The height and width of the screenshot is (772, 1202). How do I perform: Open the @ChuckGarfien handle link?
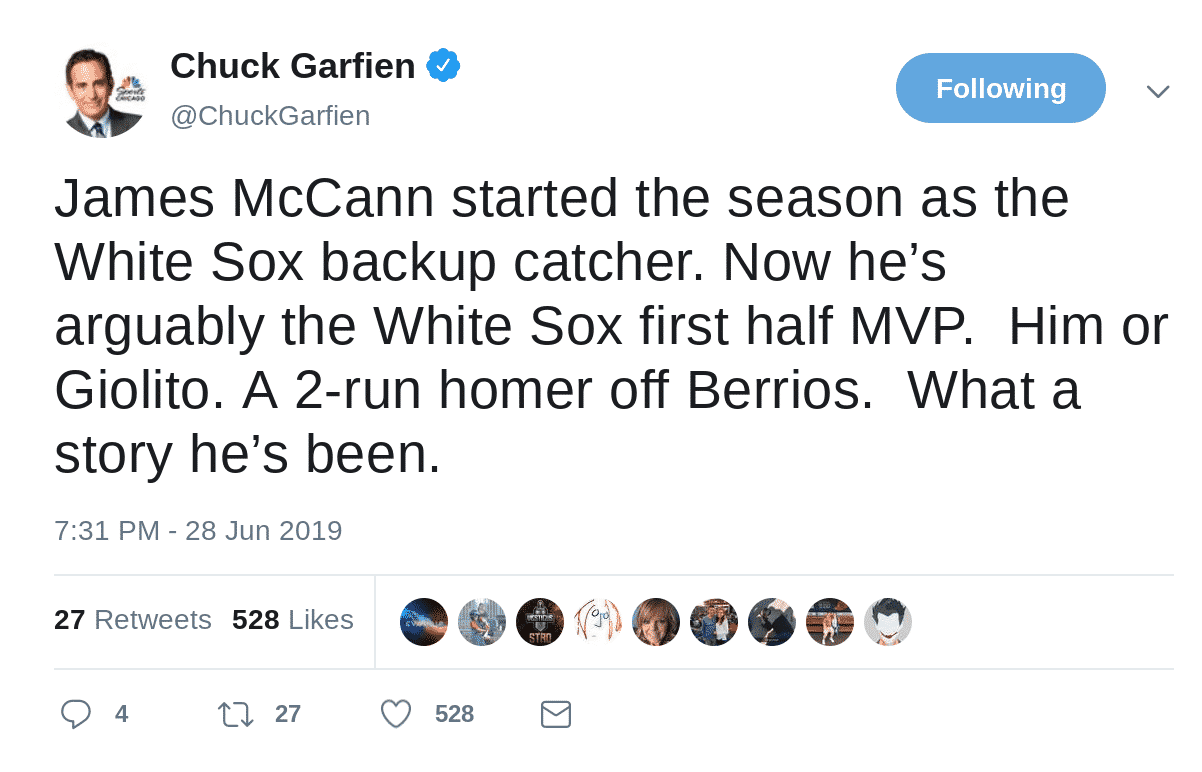coord(270,116)
